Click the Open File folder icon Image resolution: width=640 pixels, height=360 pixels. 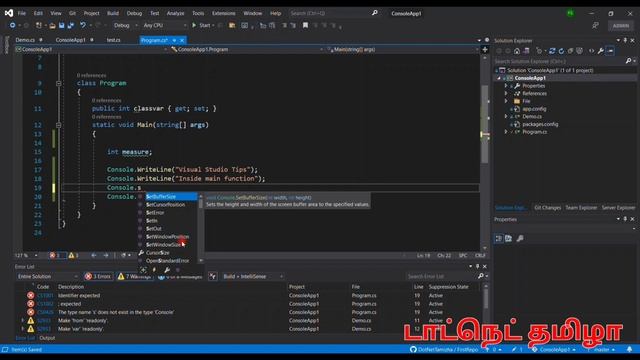pos(52,25)
